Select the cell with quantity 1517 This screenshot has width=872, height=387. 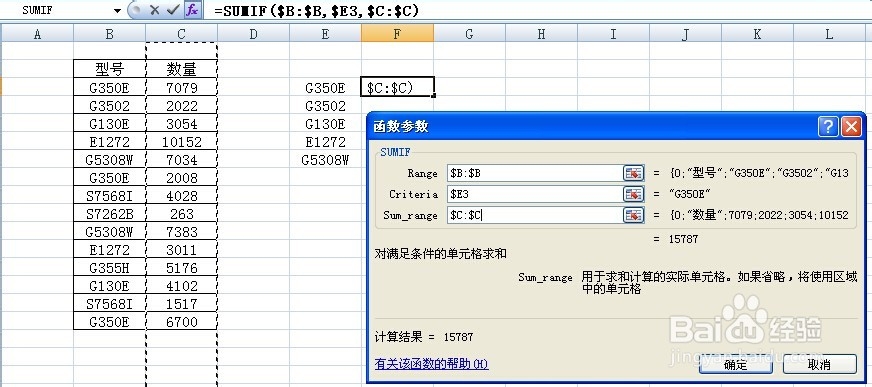pyautogui.click(x=181, y=304)
